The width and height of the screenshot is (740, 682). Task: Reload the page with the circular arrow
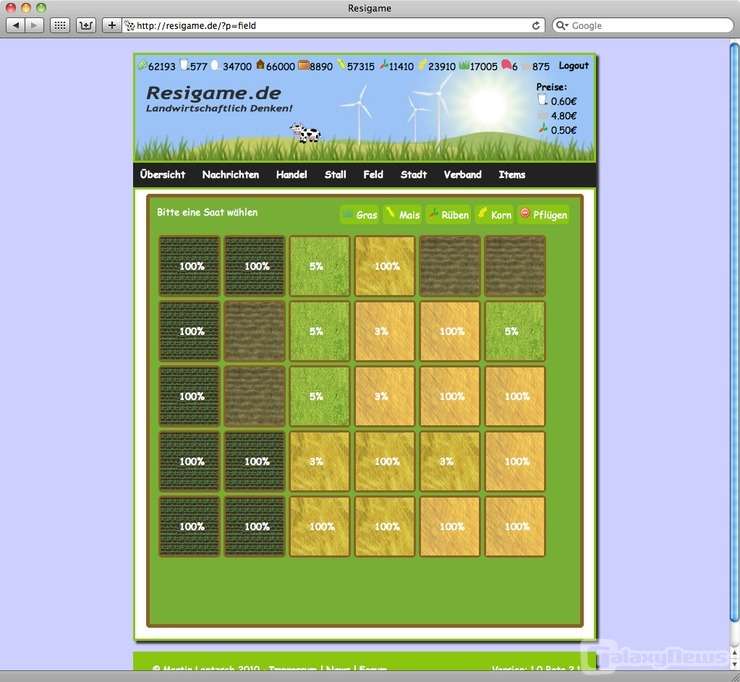536,25
